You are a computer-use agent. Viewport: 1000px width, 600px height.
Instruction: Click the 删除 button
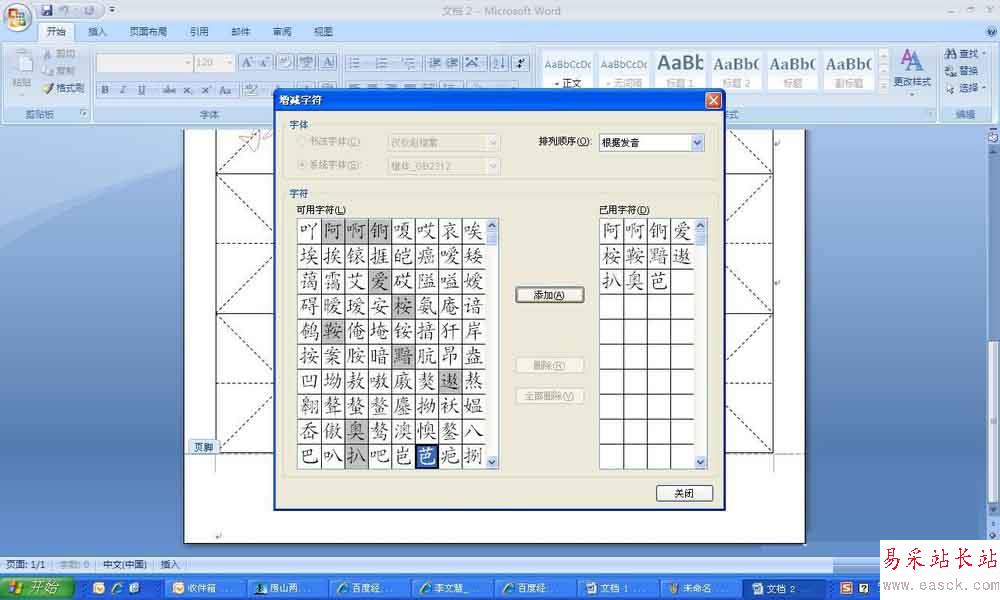(x=549, y=365)
